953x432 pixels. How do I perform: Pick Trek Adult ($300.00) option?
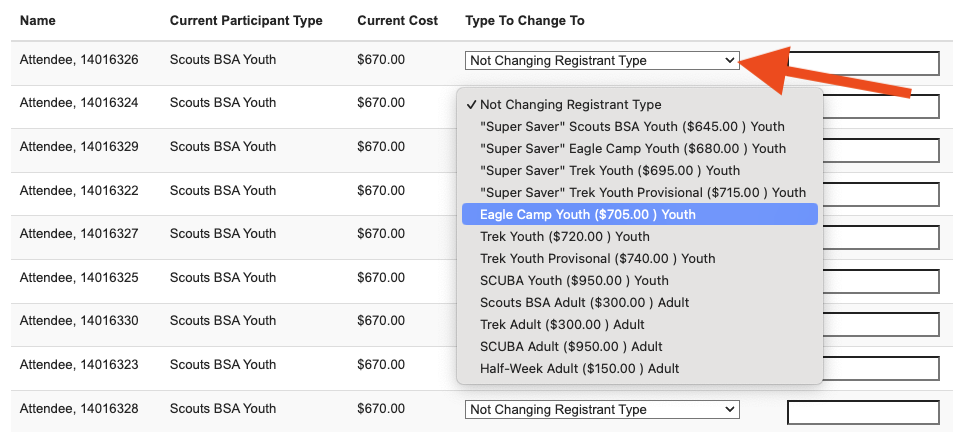[x=562, y=325]
